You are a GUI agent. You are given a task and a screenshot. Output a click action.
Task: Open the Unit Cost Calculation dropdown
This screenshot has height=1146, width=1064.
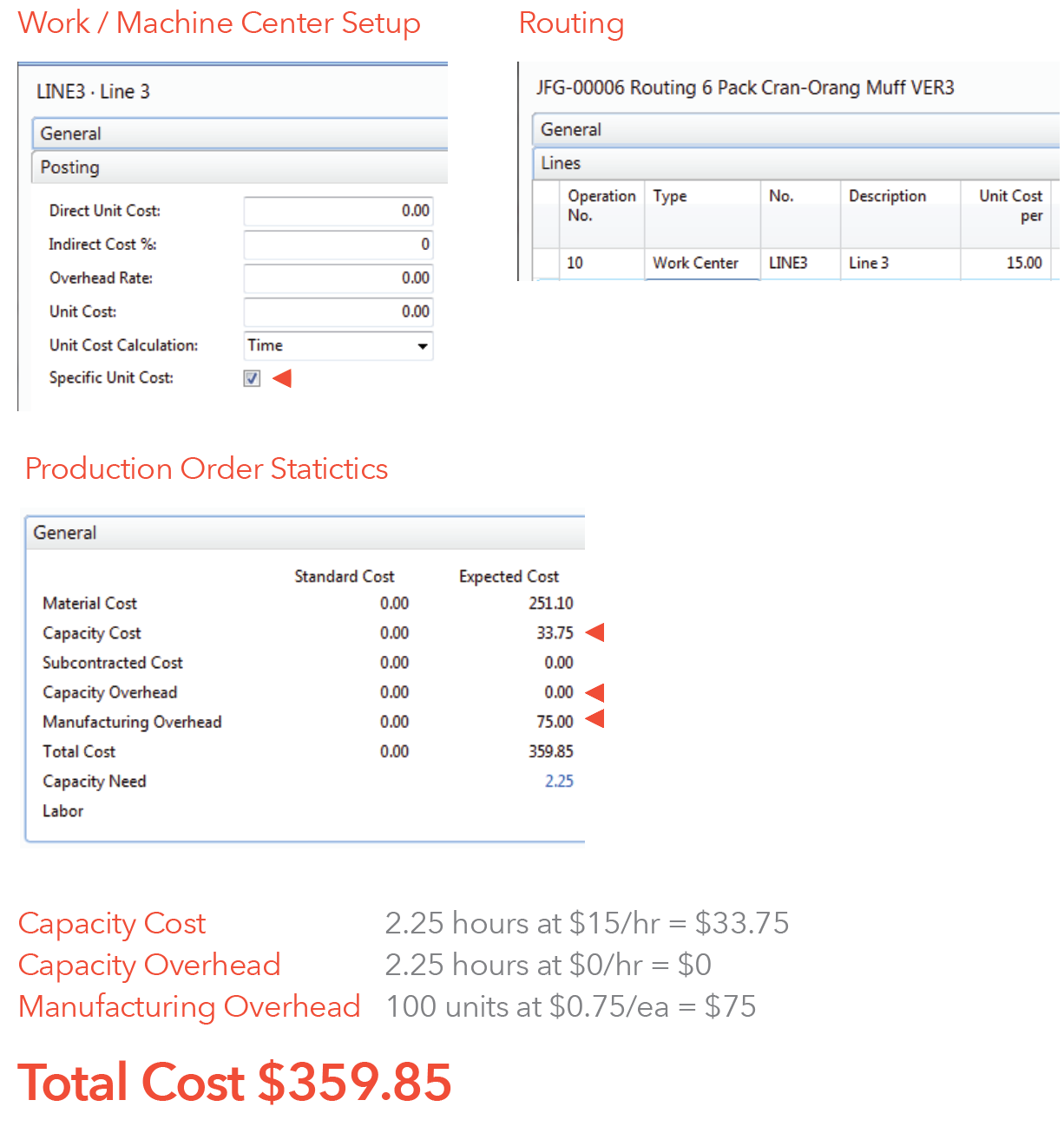point(423,346)
